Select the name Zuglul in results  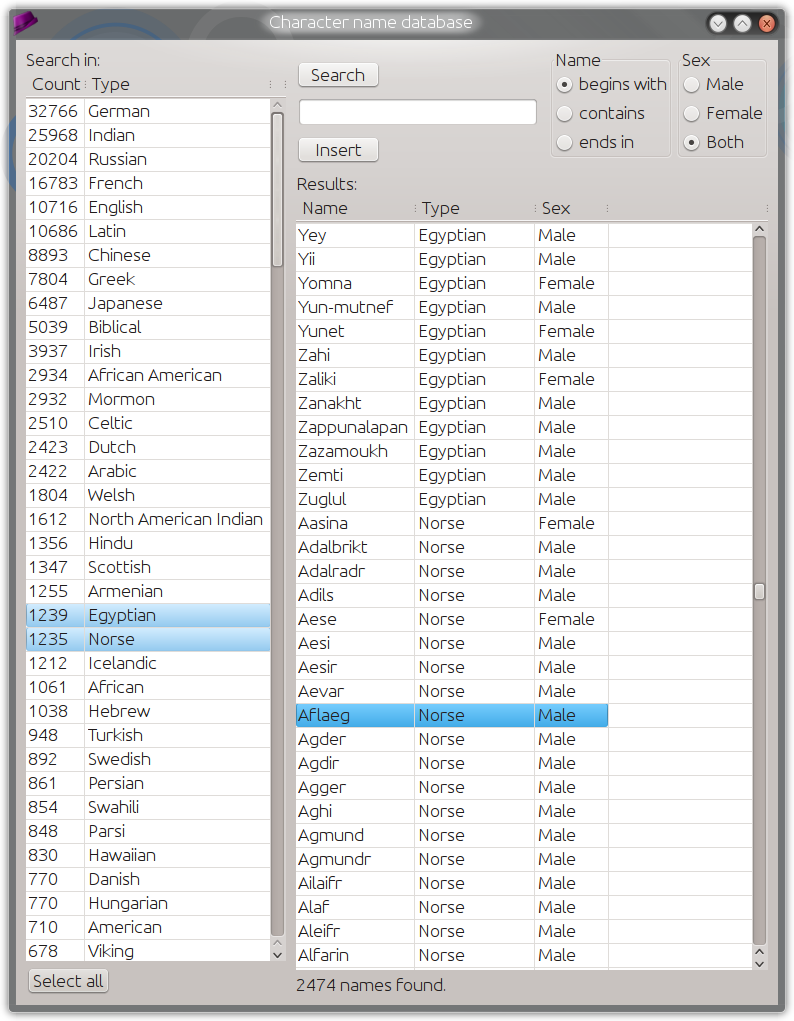(322, 499)
